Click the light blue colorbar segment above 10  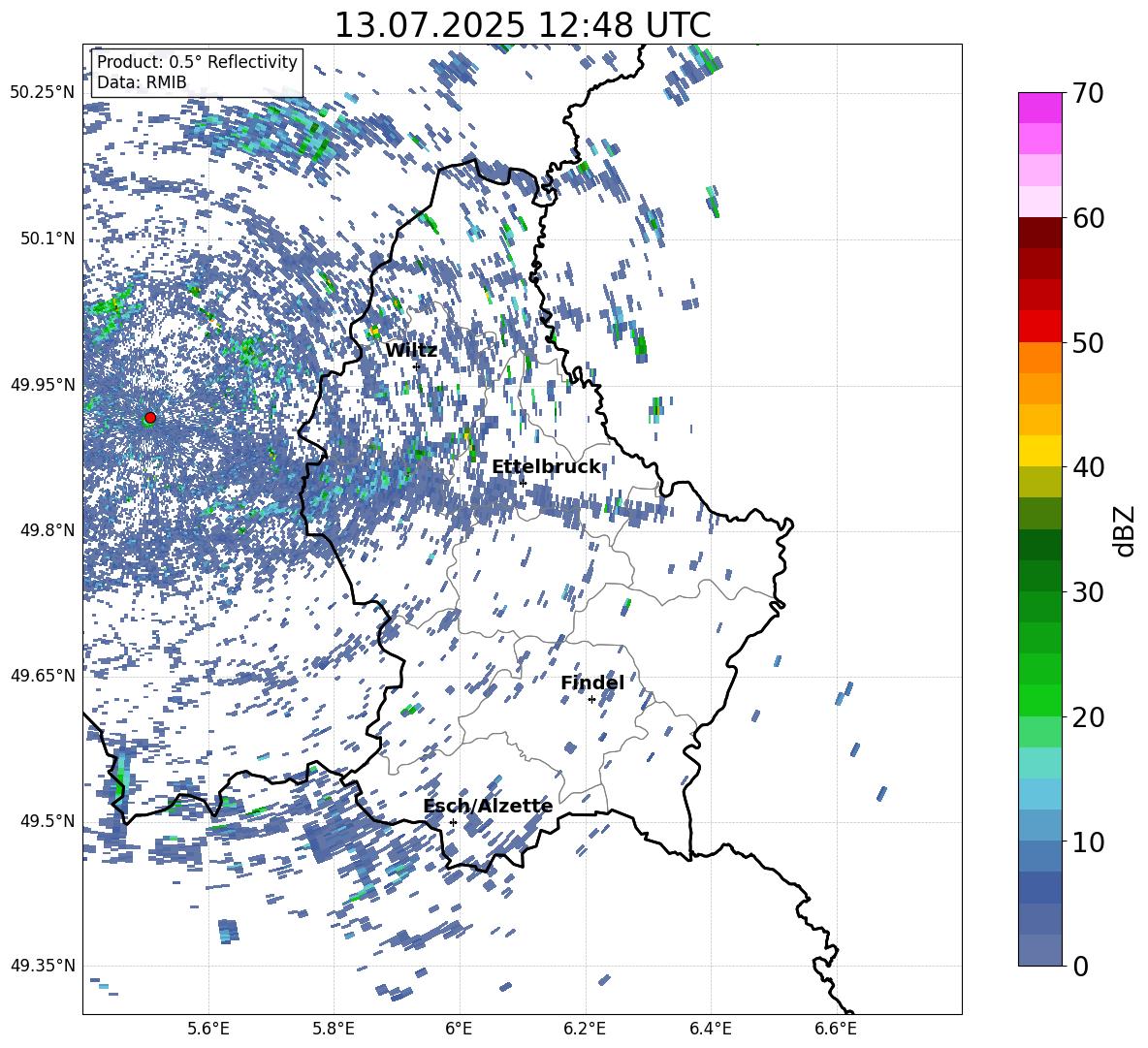(x=1039, y=825)
